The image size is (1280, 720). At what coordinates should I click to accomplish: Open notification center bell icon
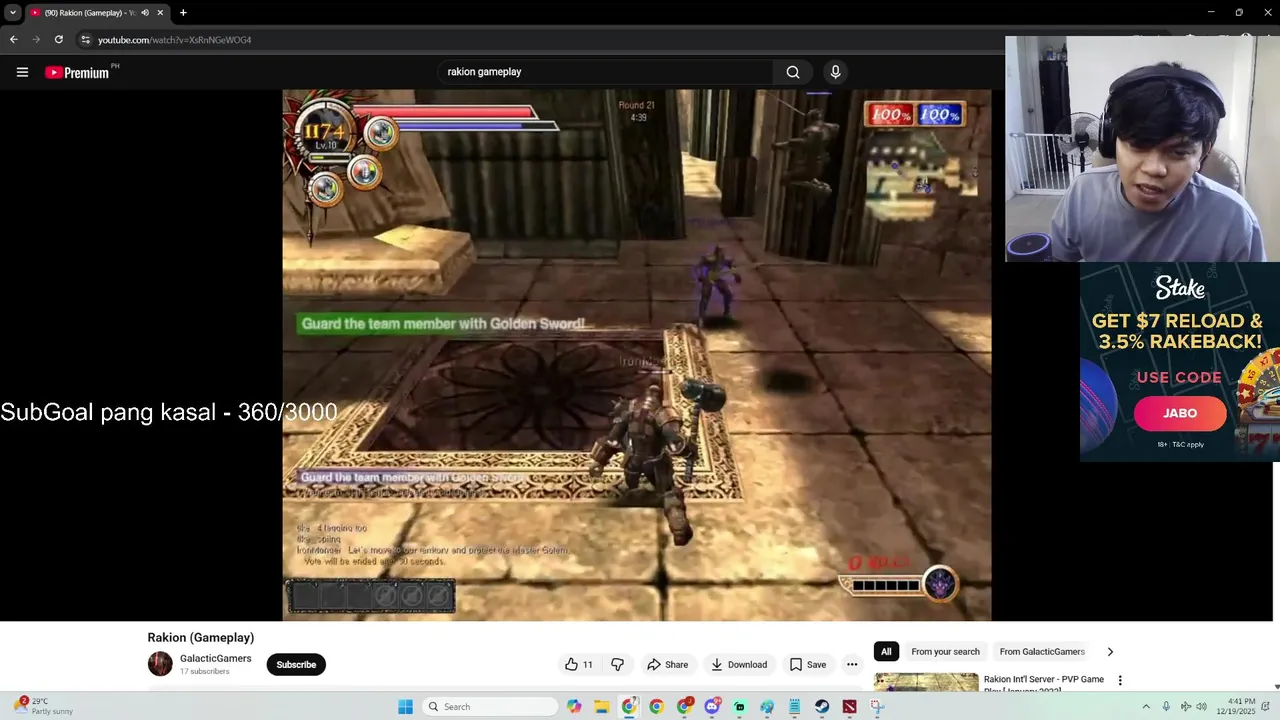(x=1265, y=707)
